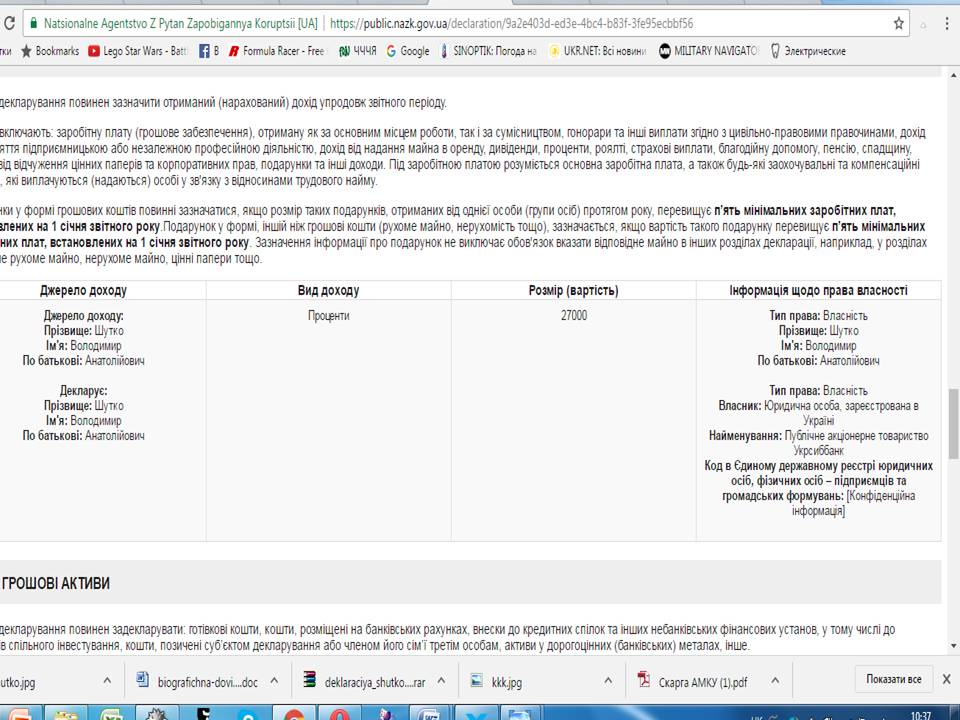Open the UKR.NET news bookmark
Image resolution: width=960 pixels, height=720 pixels.
(598, 51)
